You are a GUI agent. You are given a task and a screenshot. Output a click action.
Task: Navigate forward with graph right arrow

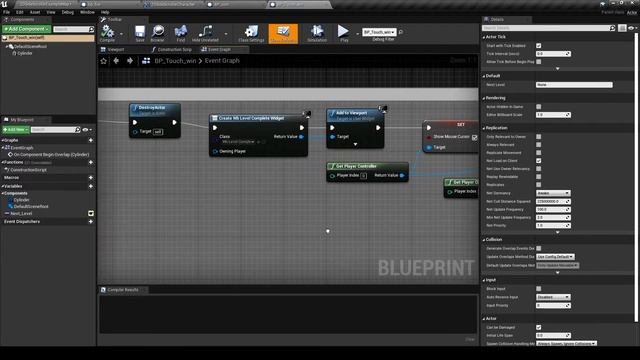tap(130, 61)
